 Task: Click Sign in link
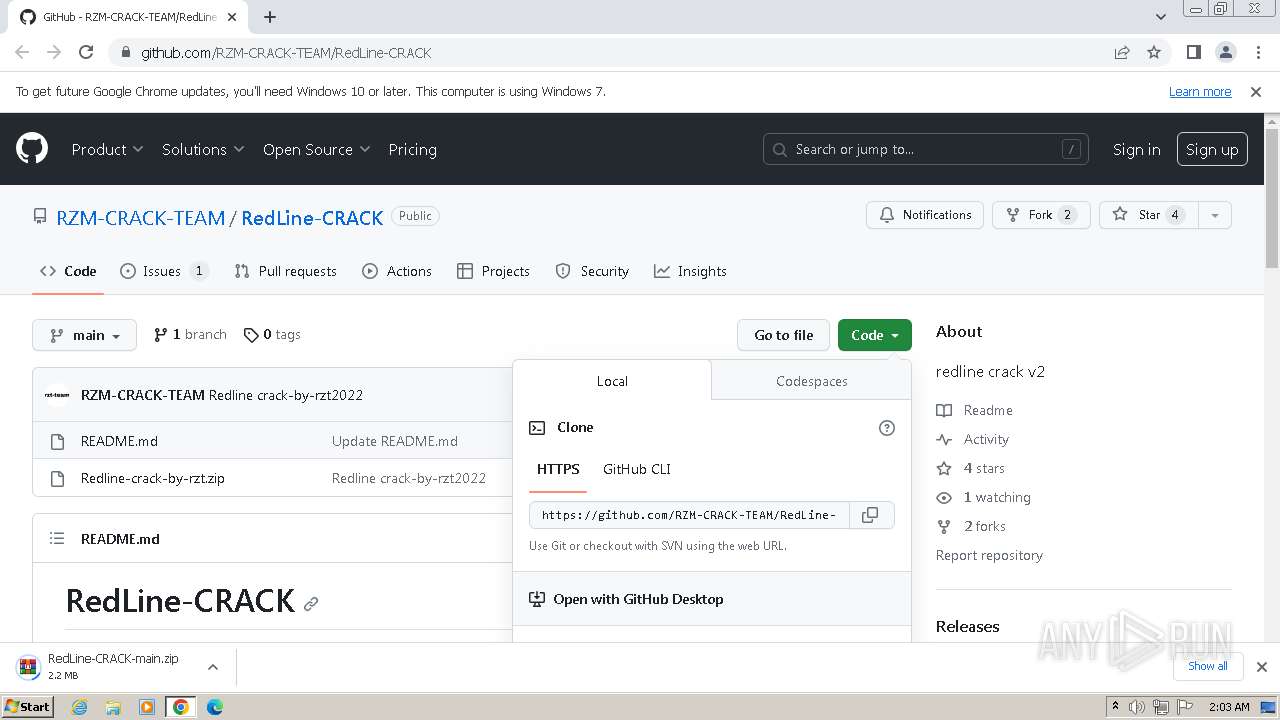pos(1136,149)
